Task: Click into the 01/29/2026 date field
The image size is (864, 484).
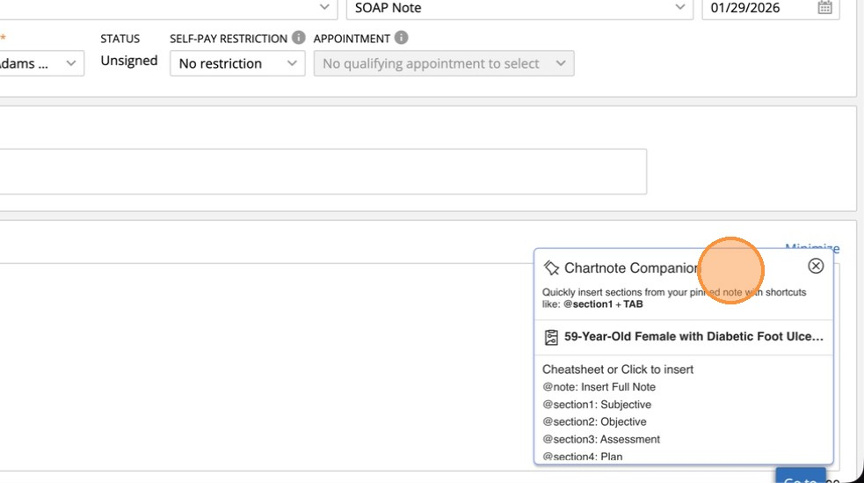Action: (756, 8)
